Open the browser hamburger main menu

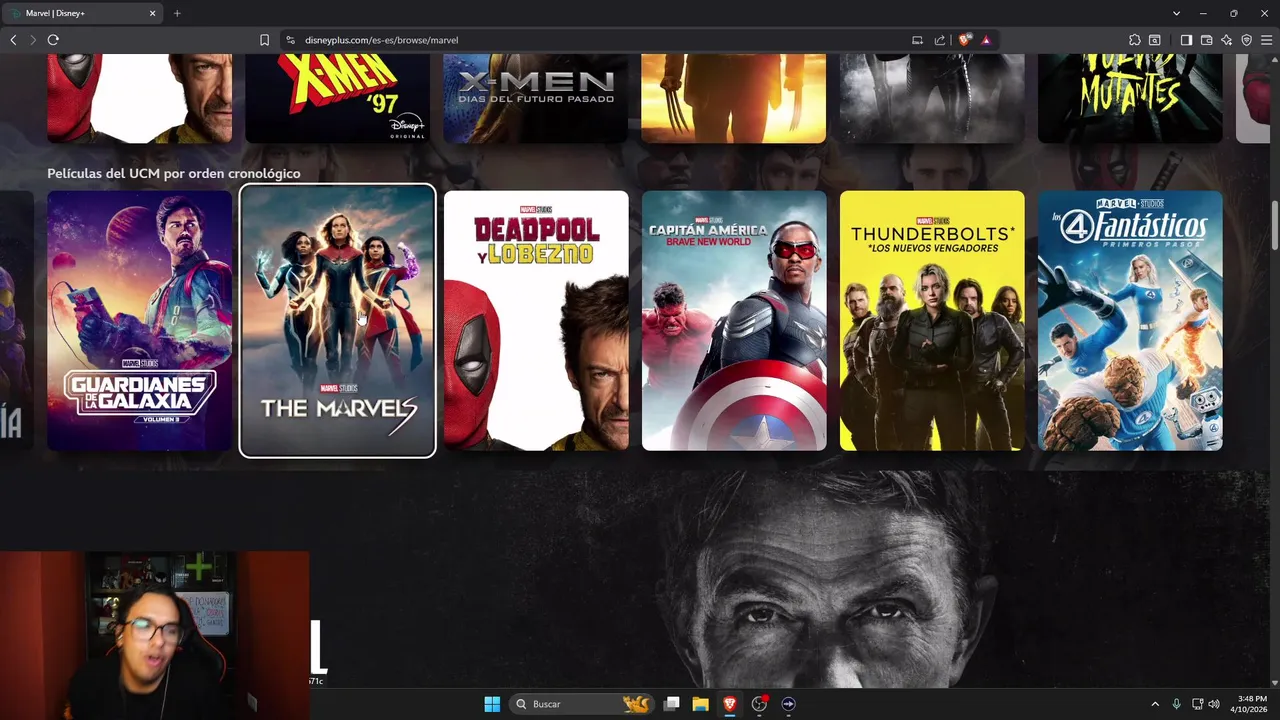1266,40
